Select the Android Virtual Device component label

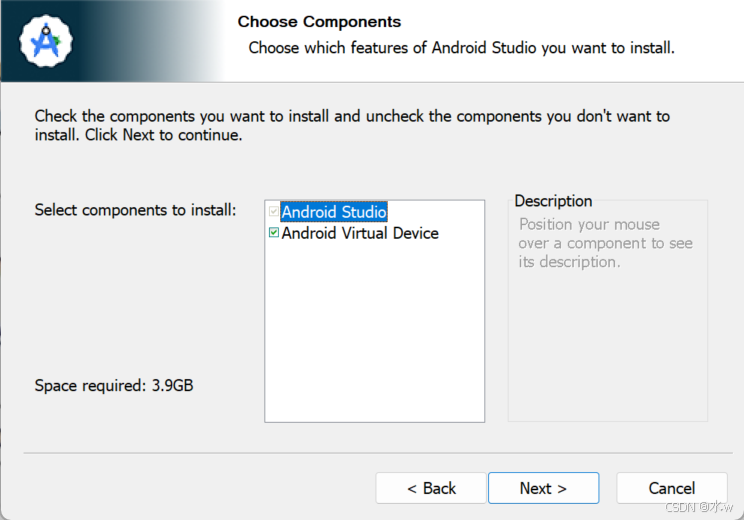point(360,233)
